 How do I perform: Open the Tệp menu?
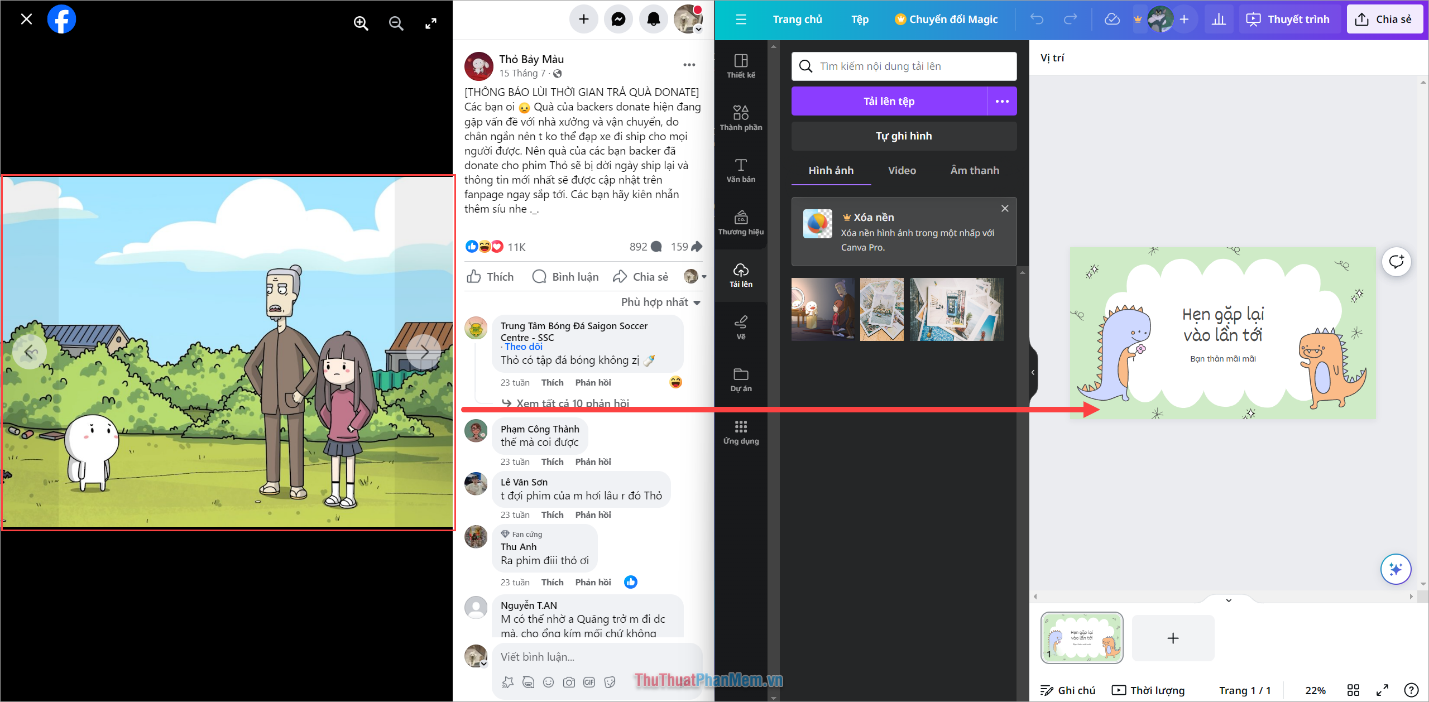click(860, 18)
